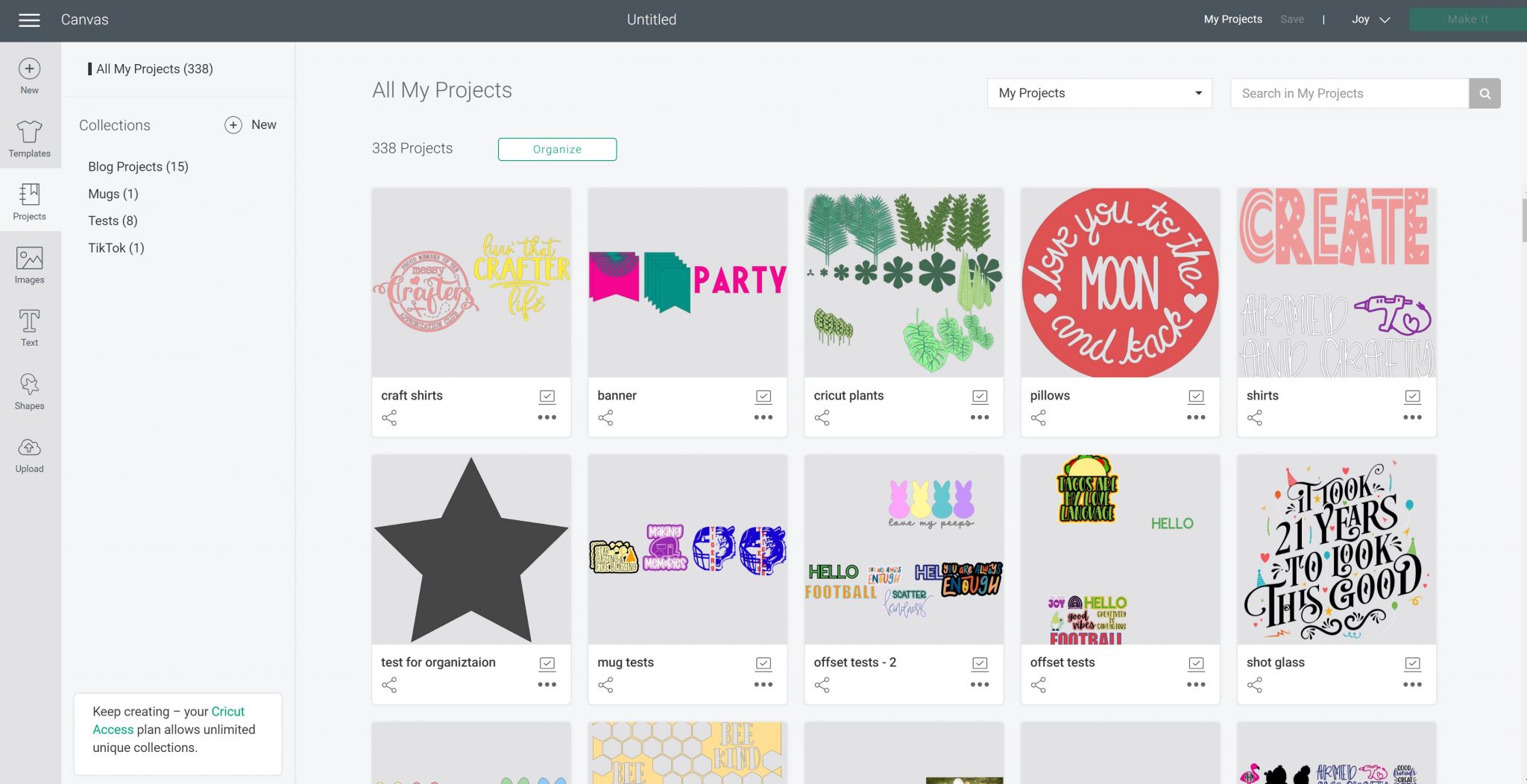Go to My Projects in the top bar
Image resolution: width=1527 pixels, height=784 pixels.
(1232, 19)
